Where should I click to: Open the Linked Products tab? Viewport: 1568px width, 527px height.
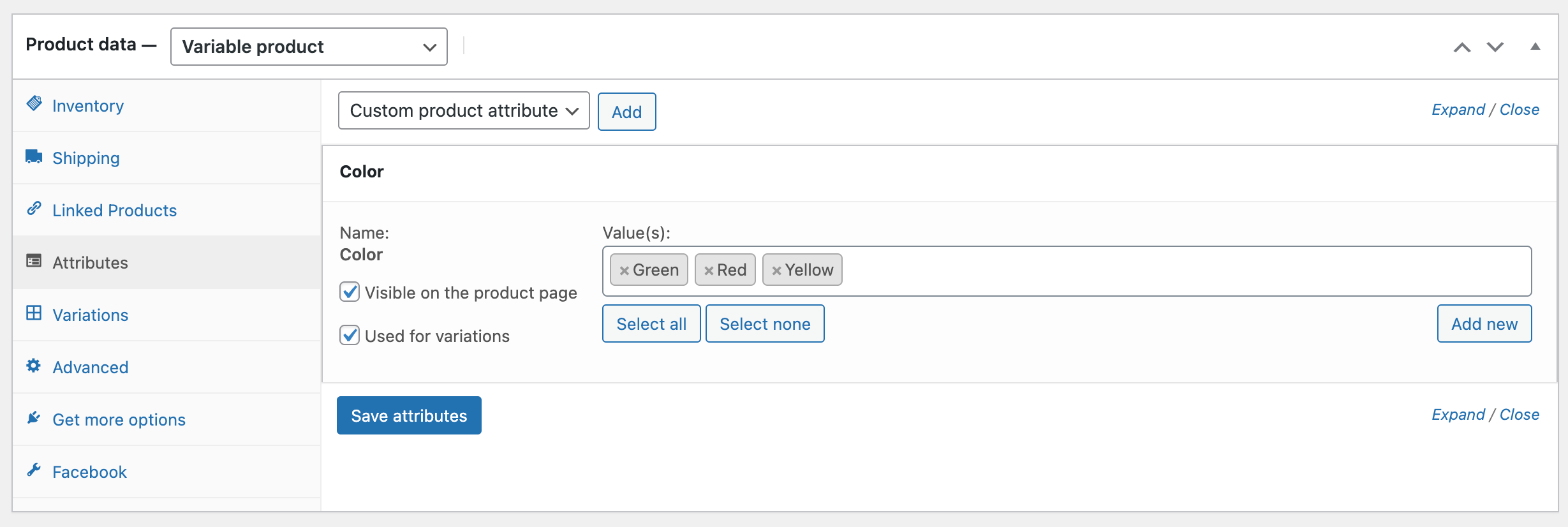pos(166,211)
